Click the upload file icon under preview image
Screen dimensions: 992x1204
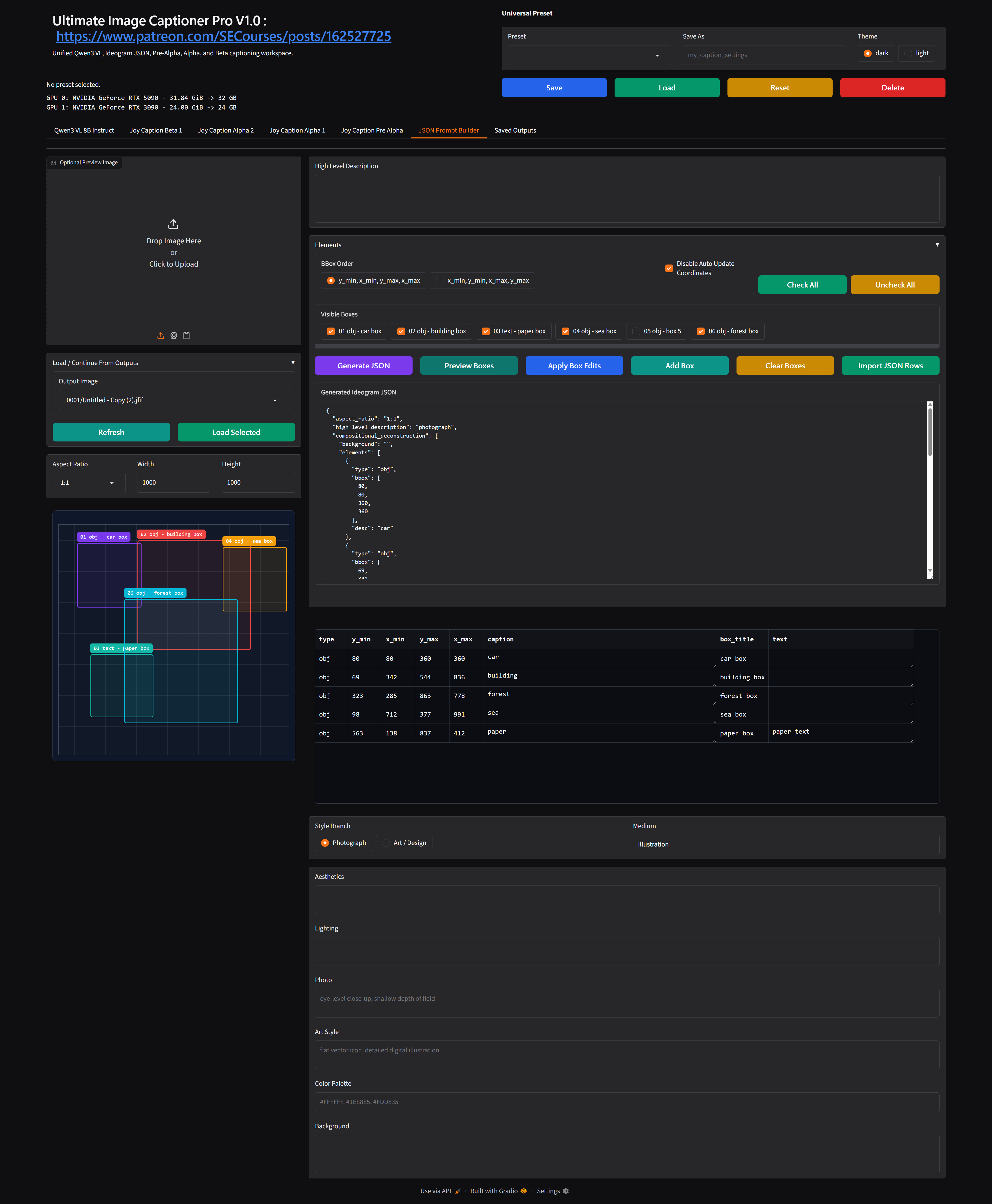pos(161,336)
